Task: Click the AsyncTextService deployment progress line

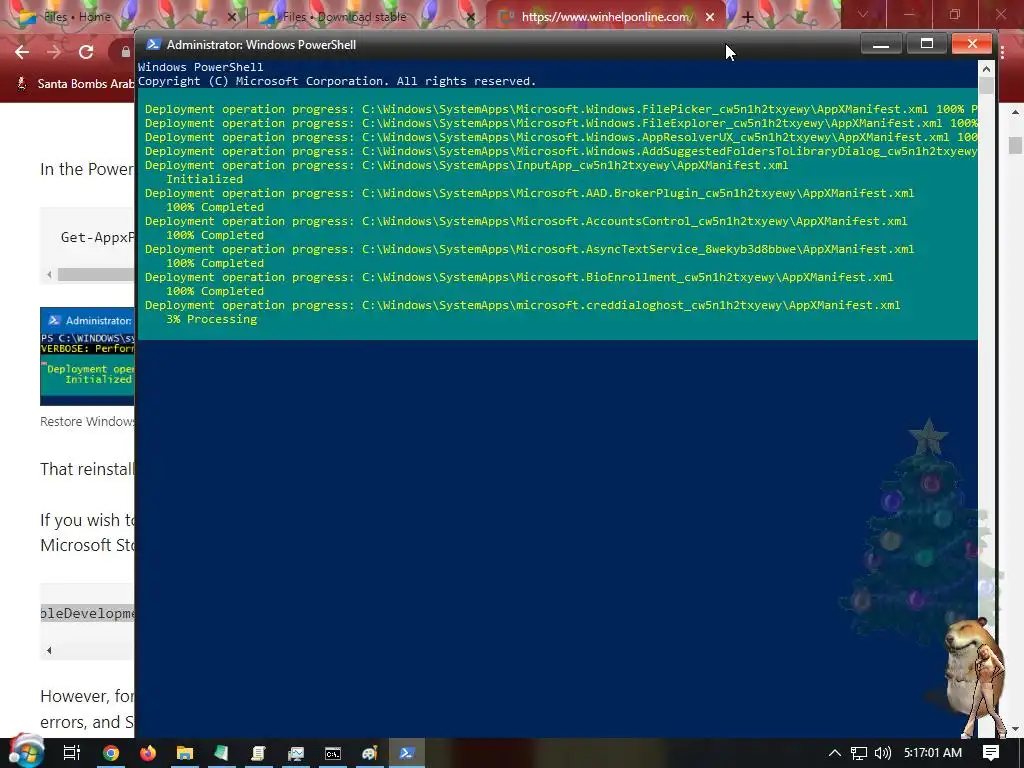Action: [x=530, y=249]
